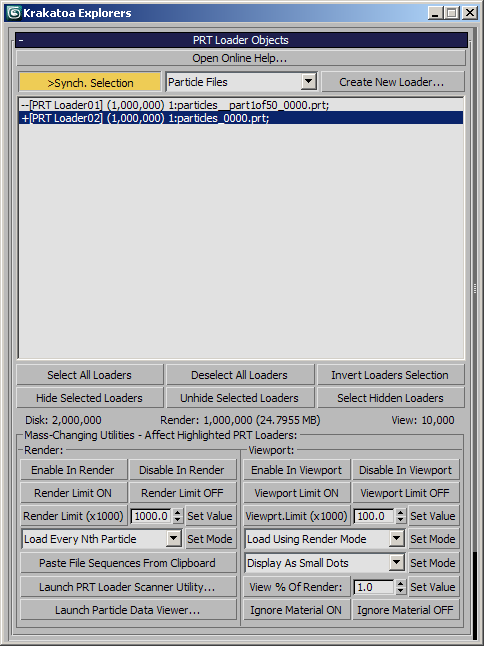The image size is (484, 646).
Task: Click Disable In Render
Action: pyautogui.click(x=182, y=470)
